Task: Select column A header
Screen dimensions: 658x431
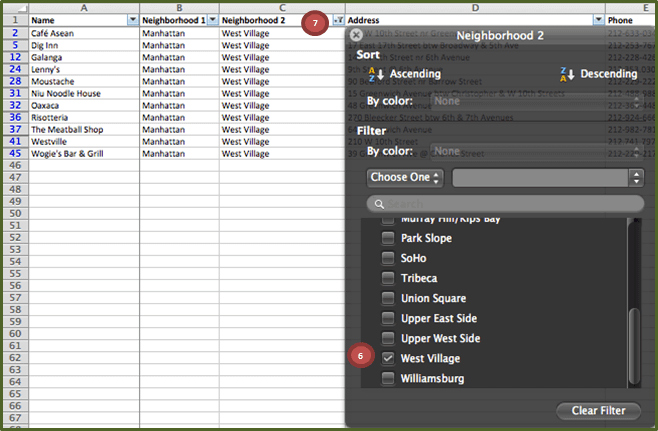Action: pyautogui.click(x=84, y=8)
